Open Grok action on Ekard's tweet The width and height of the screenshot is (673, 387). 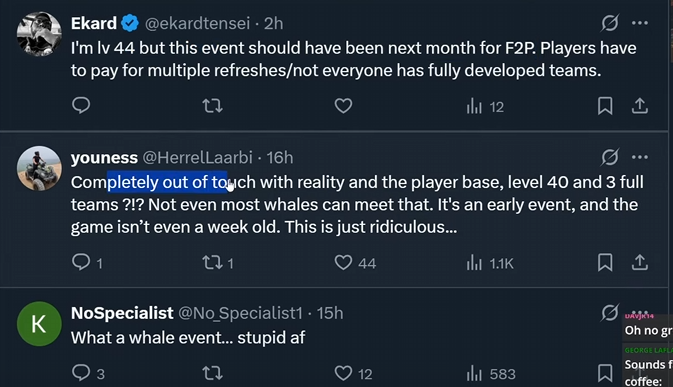click(610, 23)
